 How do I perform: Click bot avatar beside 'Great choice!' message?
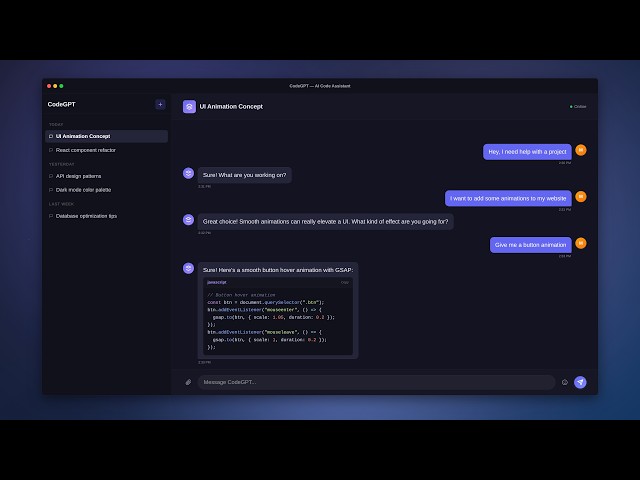point(188,220)
